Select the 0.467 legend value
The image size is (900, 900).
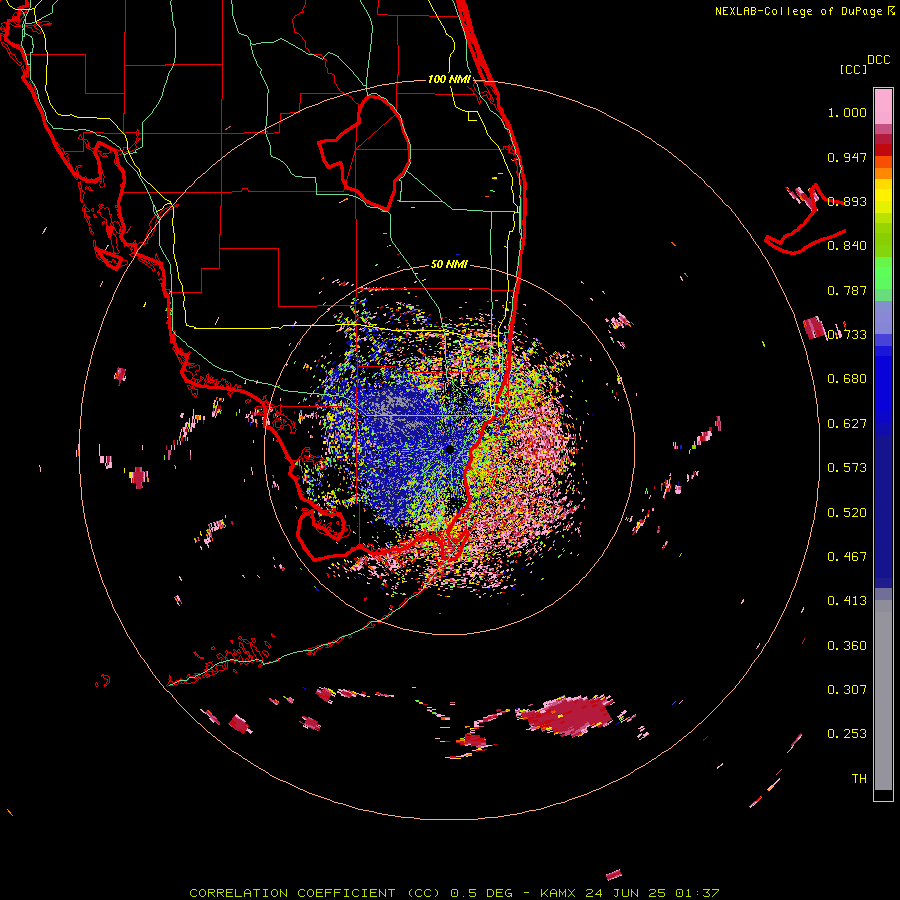pos(847,557)
